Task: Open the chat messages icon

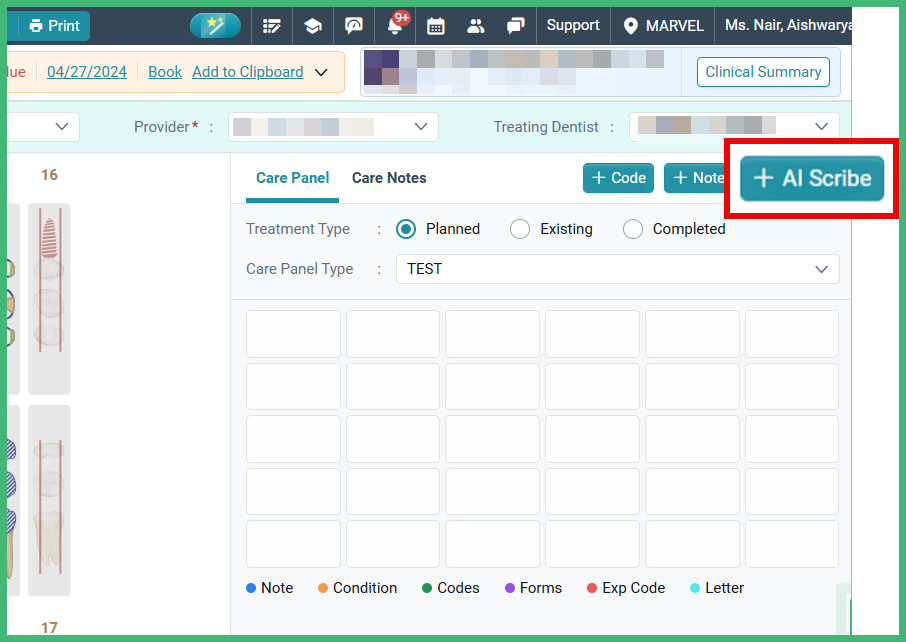Action: click(x=515, y=25)
